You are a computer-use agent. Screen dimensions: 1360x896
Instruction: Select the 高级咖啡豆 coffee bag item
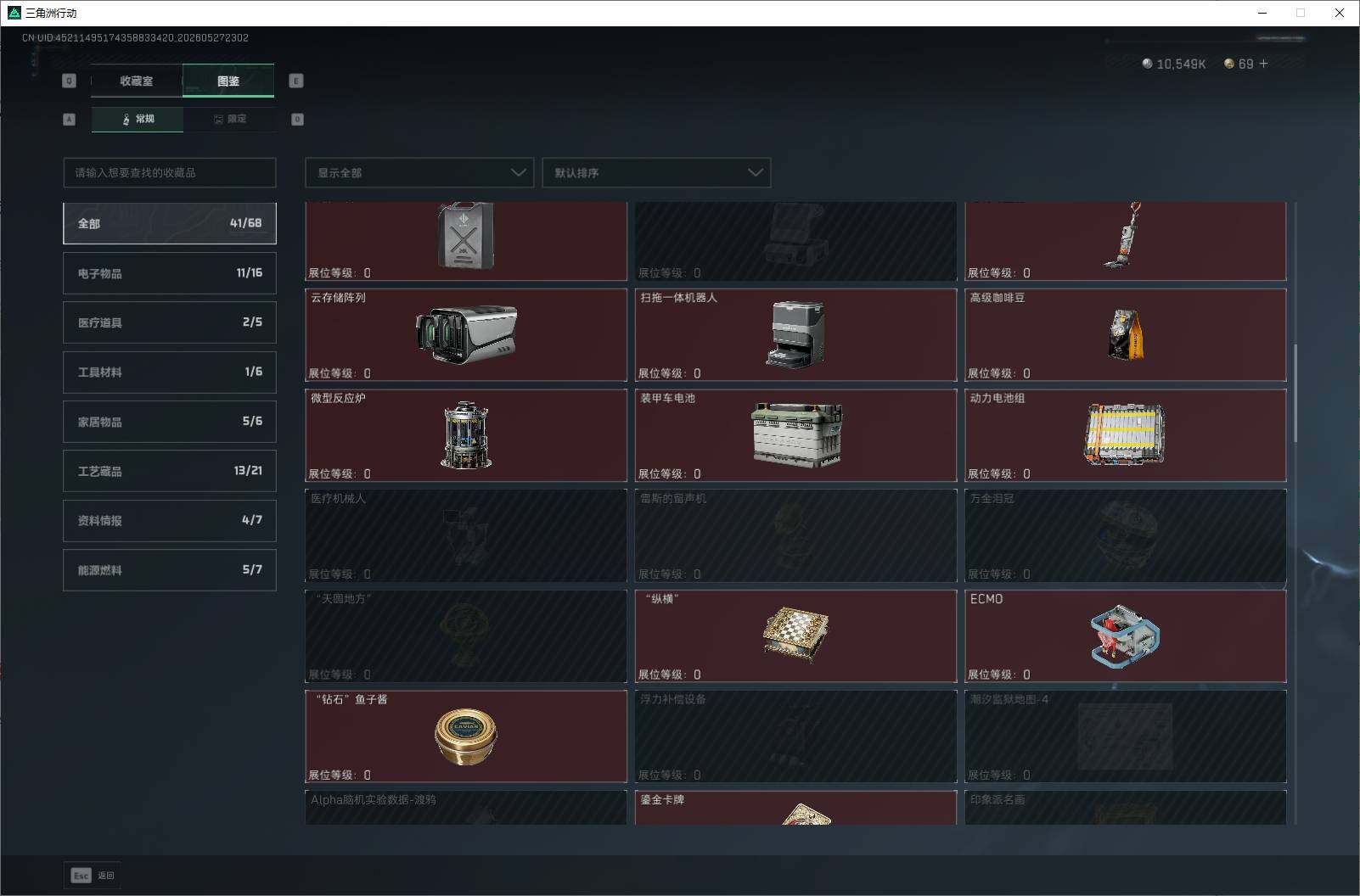pyautogui.click(x=1125, y=334)
